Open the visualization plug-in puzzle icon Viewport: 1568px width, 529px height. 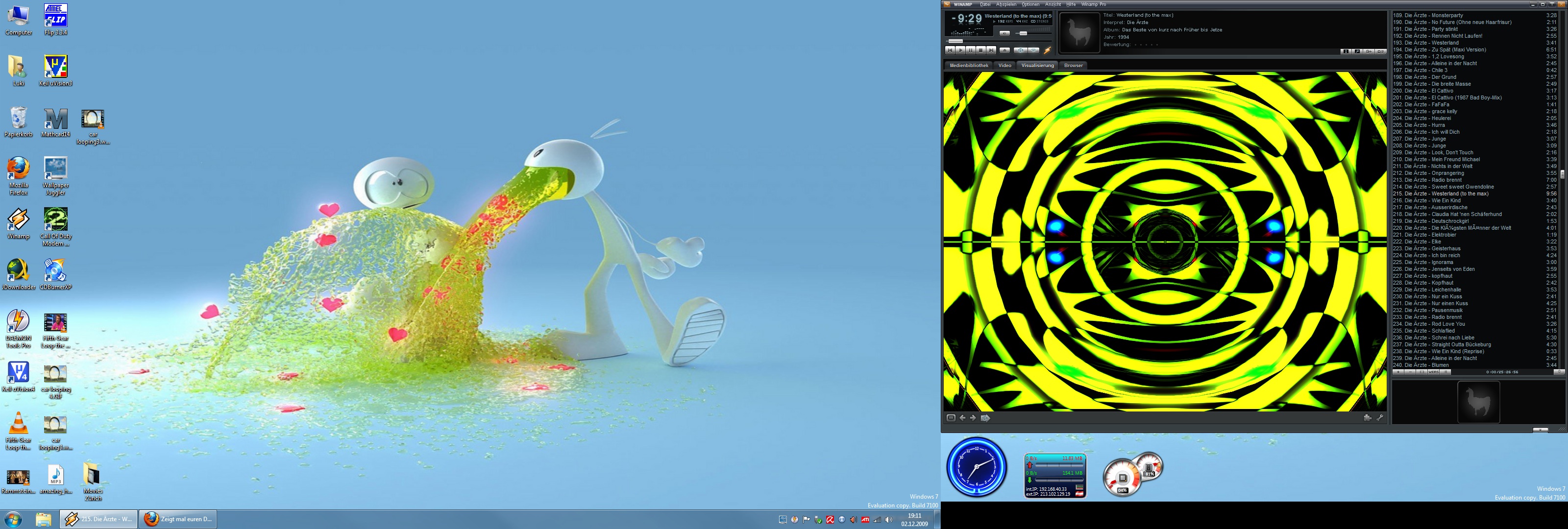coord(1368,418)
